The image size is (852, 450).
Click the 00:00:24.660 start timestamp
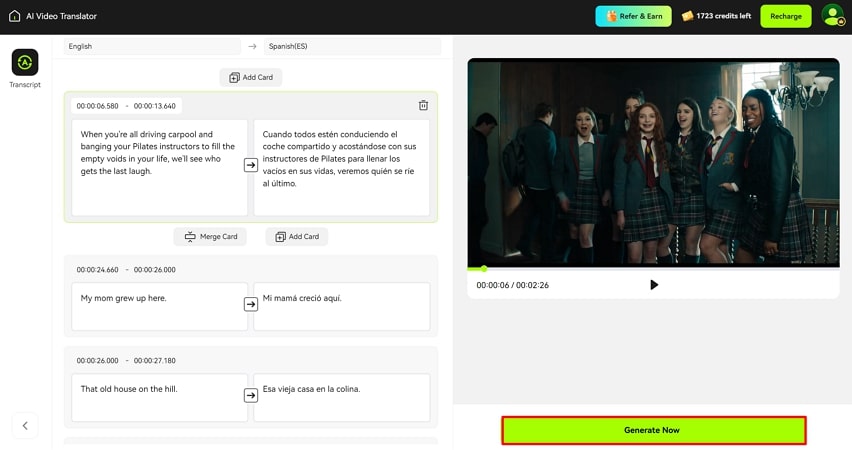[x=97, y=270]
